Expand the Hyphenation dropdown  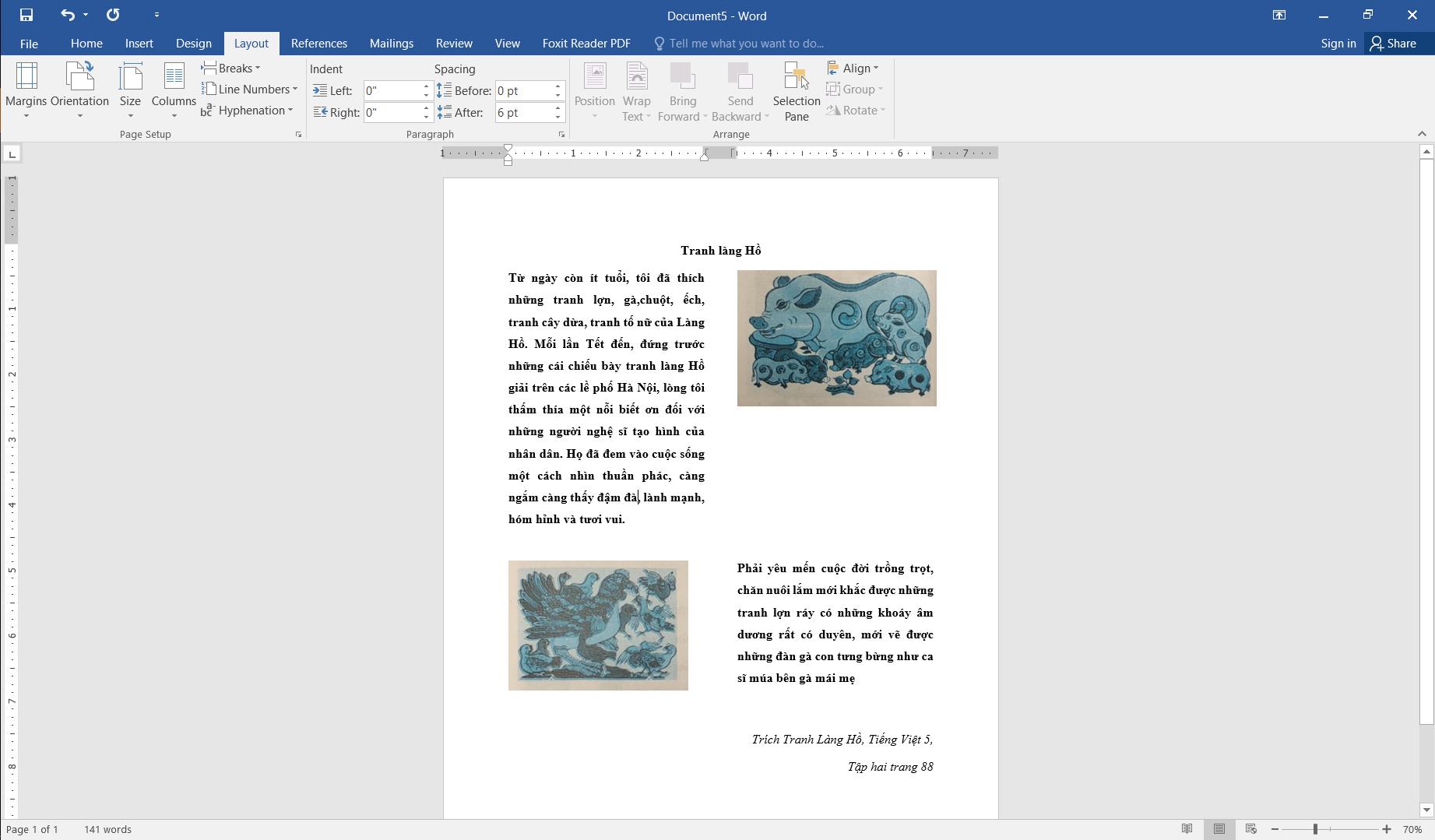tap(248, 111)
